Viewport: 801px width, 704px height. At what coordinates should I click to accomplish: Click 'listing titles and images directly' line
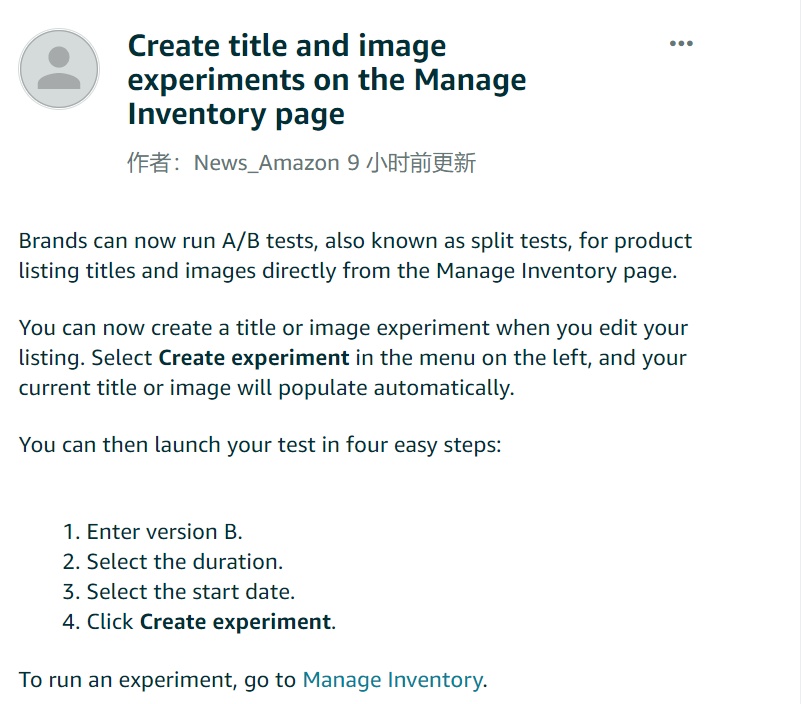[x=348, y=271]
